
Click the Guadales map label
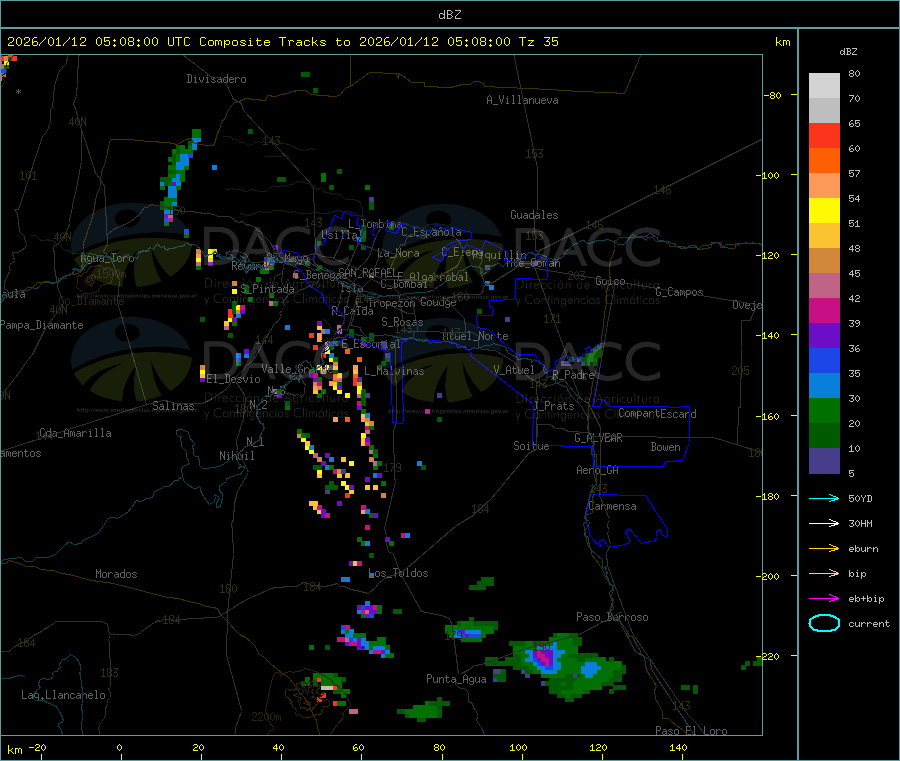[x=534, y=215]
